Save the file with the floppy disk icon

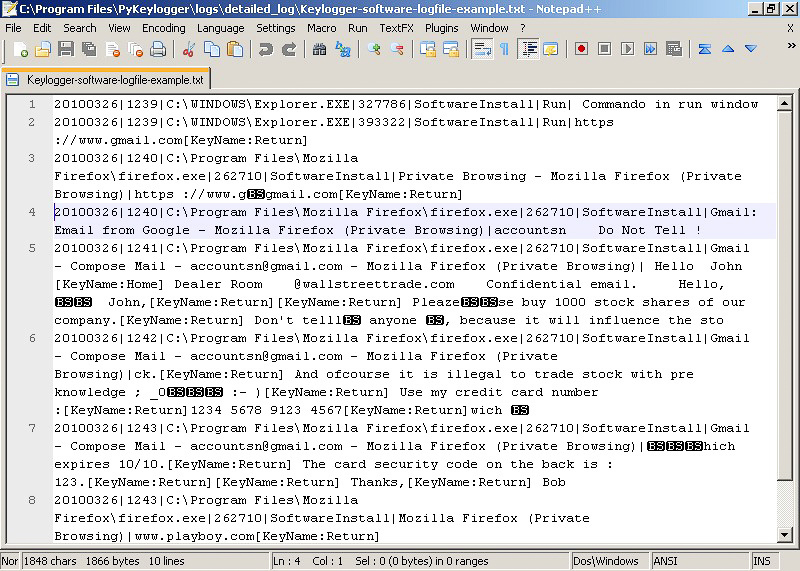[66, 49]
